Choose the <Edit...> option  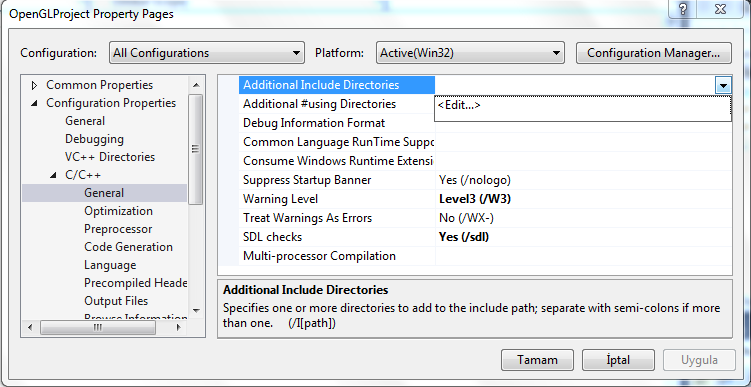coord(459,105)
